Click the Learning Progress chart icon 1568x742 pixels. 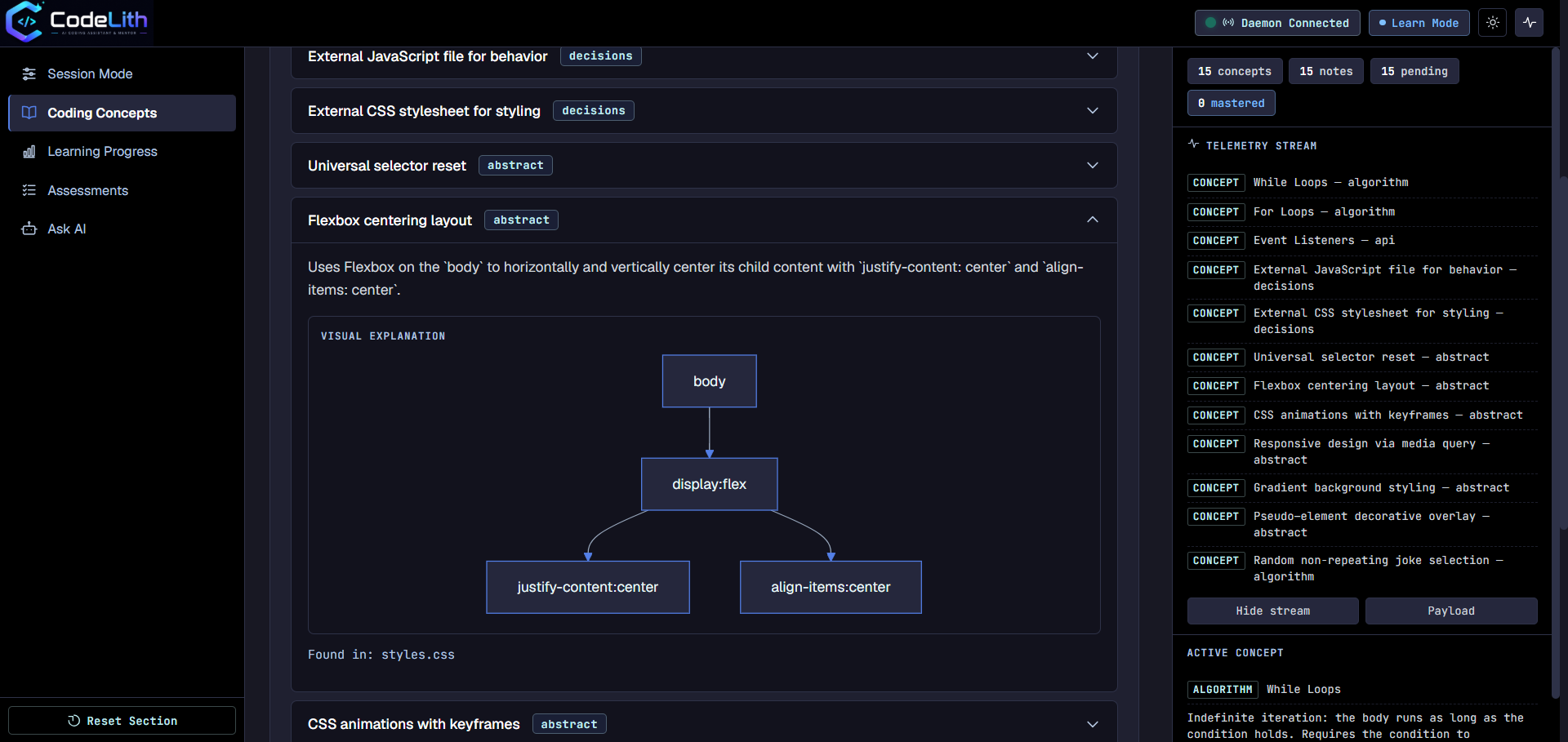tap(29, 152)
